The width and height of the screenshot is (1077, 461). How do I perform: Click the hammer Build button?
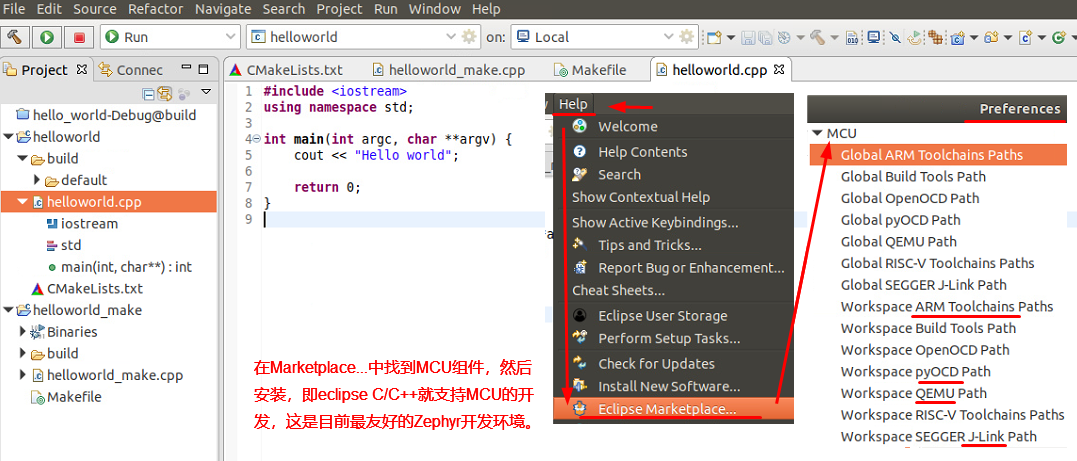pos(14,36)
